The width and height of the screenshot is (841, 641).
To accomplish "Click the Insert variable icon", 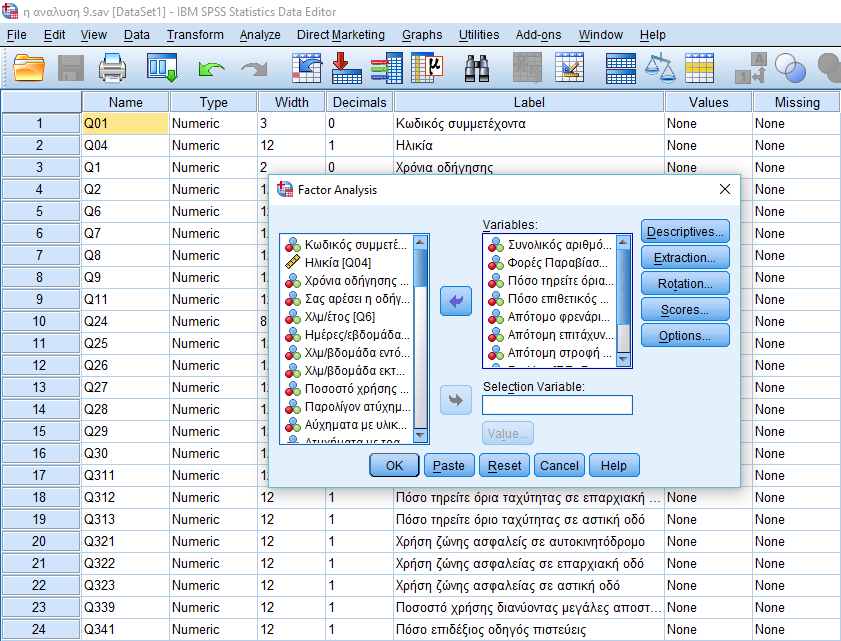I will click(570, 68).
